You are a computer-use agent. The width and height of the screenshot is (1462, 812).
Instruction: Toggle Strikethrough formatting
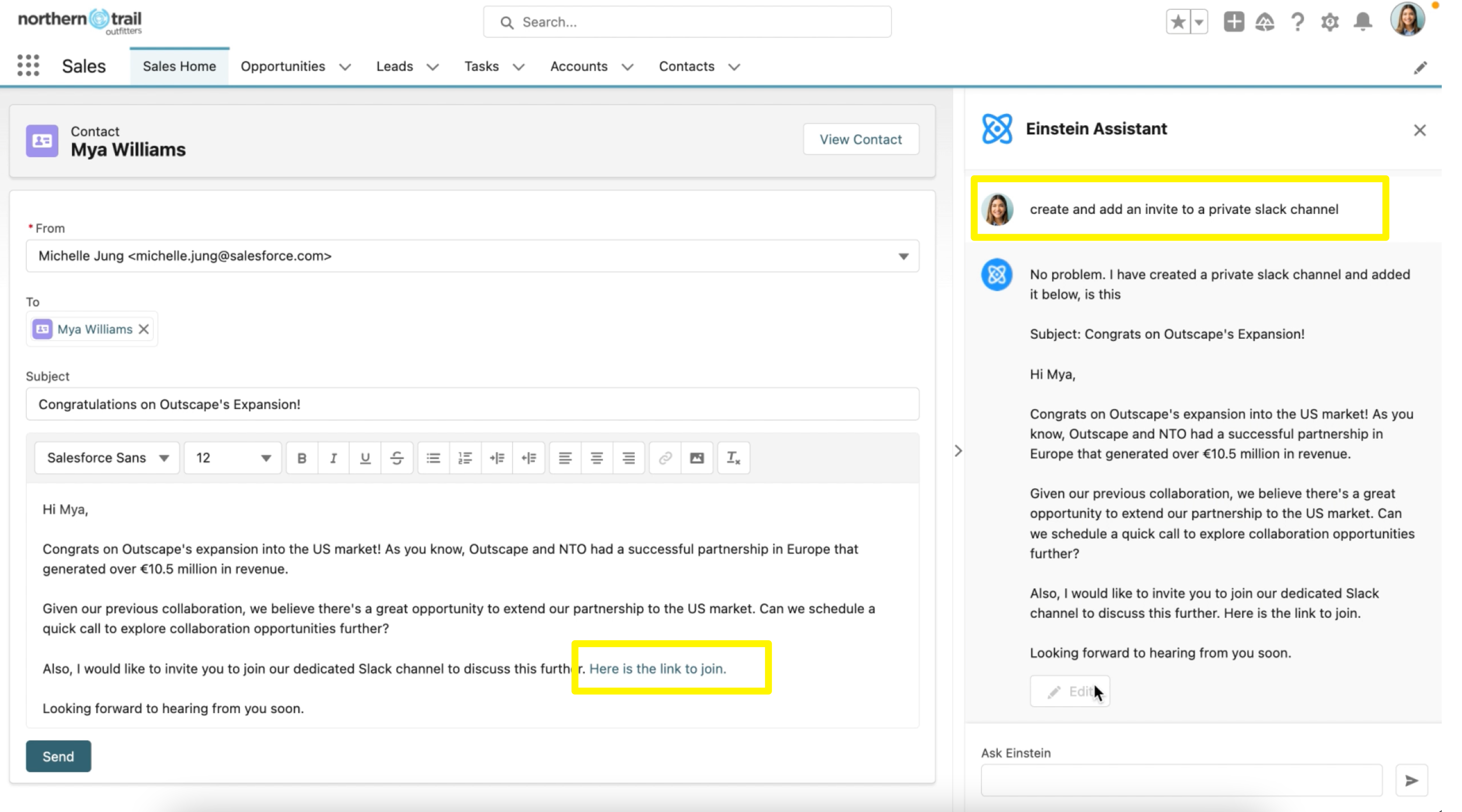tap(397, 458)
